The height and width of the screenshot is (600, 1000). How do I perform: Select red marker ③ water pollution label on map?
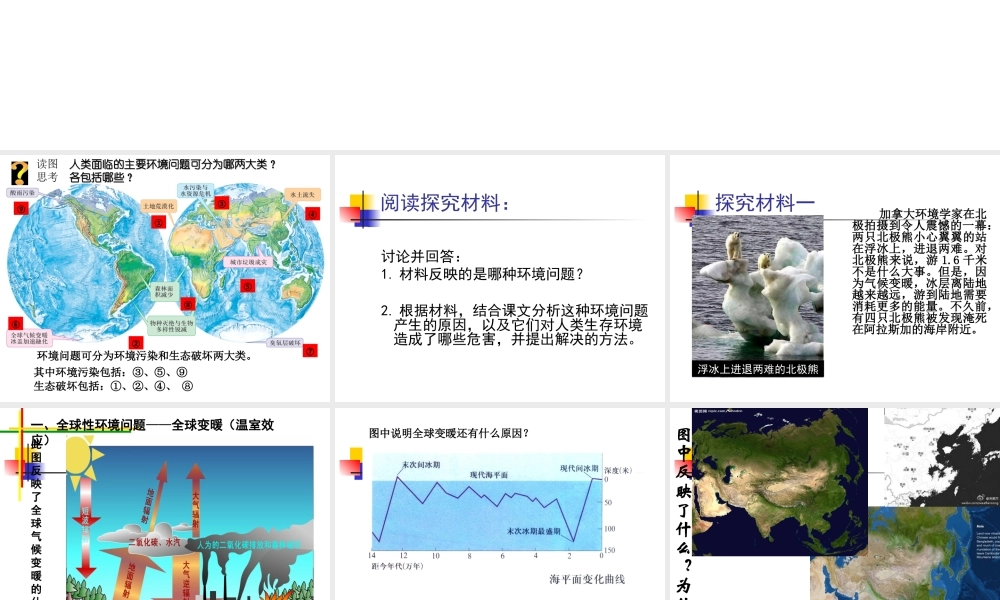[x=222, y=204]
